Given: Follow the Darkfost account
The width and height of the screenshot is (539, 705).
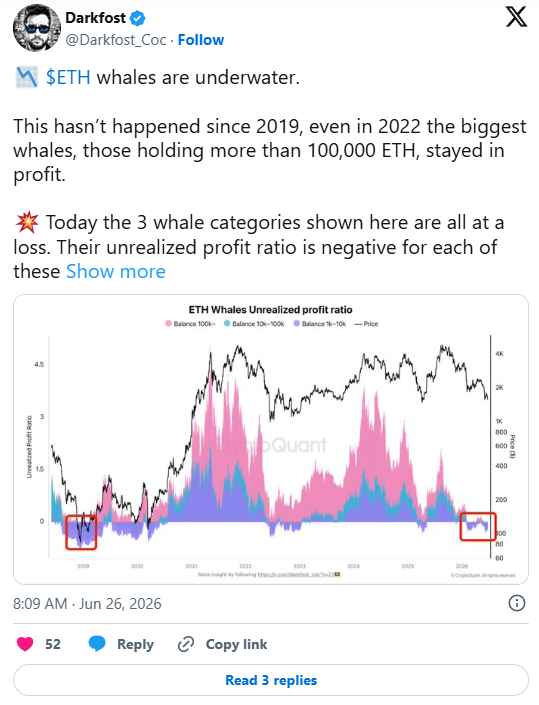Looking at the screenshot, I should pyautogui.click(x=201, y=40).
